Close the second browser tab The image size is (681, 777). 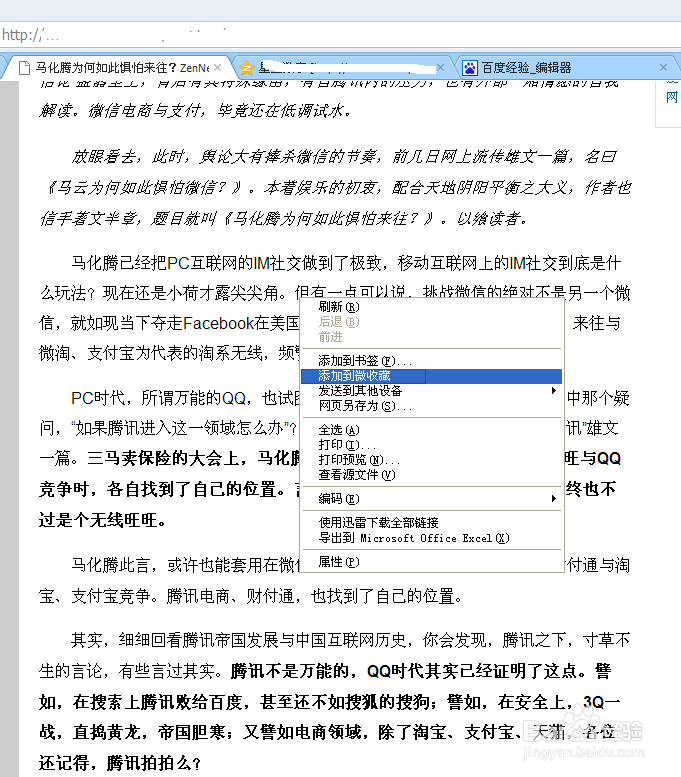point(440,67)
